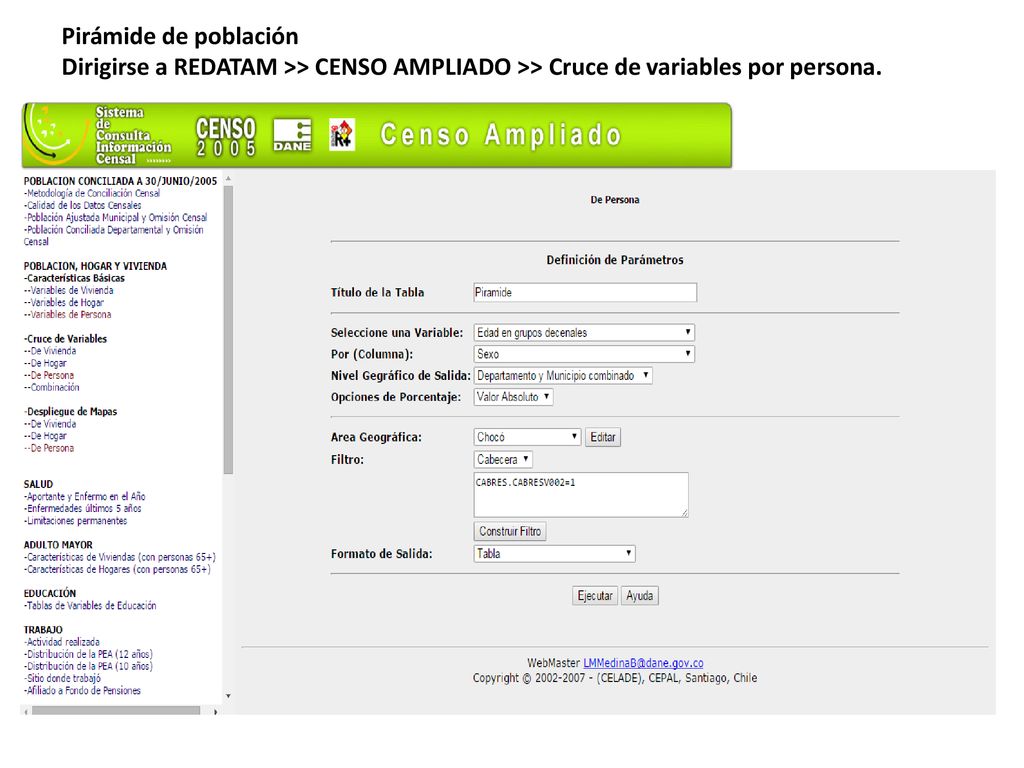Click the Ayuda button
This screenshot has width=1024, height=768.
pyautogui.click(x=639, y=596)
